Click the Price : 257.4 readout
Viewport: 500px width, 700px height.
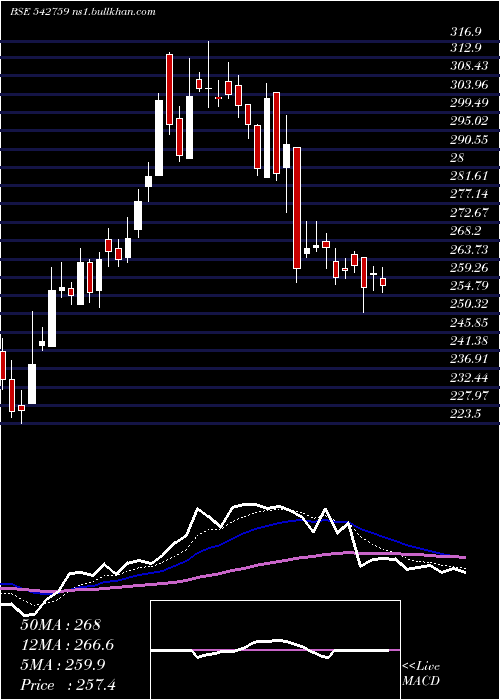tap(68, 685)
